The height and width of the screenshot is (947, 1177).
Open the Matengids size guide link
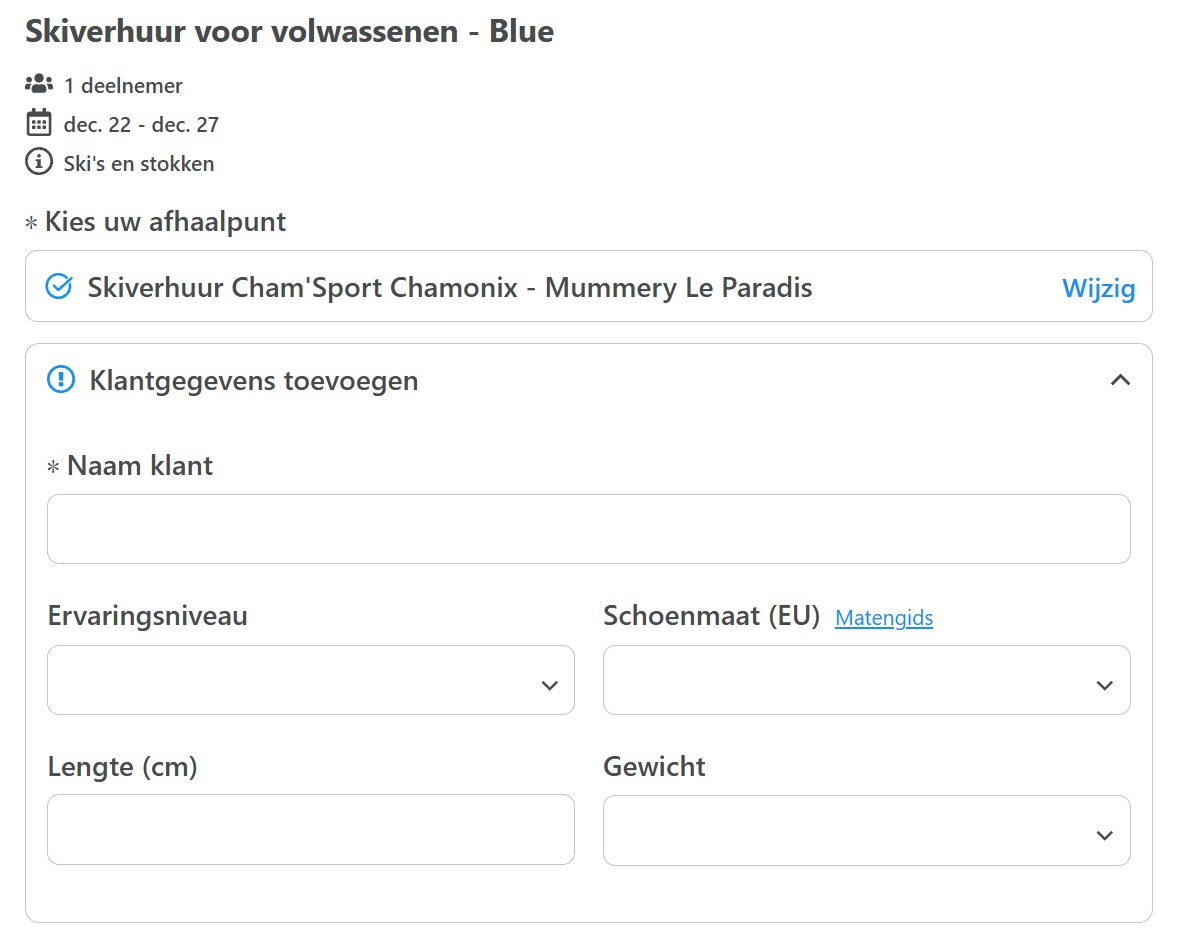point(884,618)
